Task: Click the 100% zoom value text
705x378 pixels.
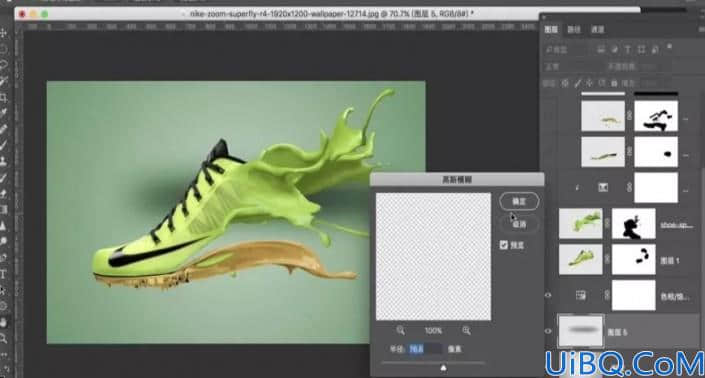Action: click(433, 330)
